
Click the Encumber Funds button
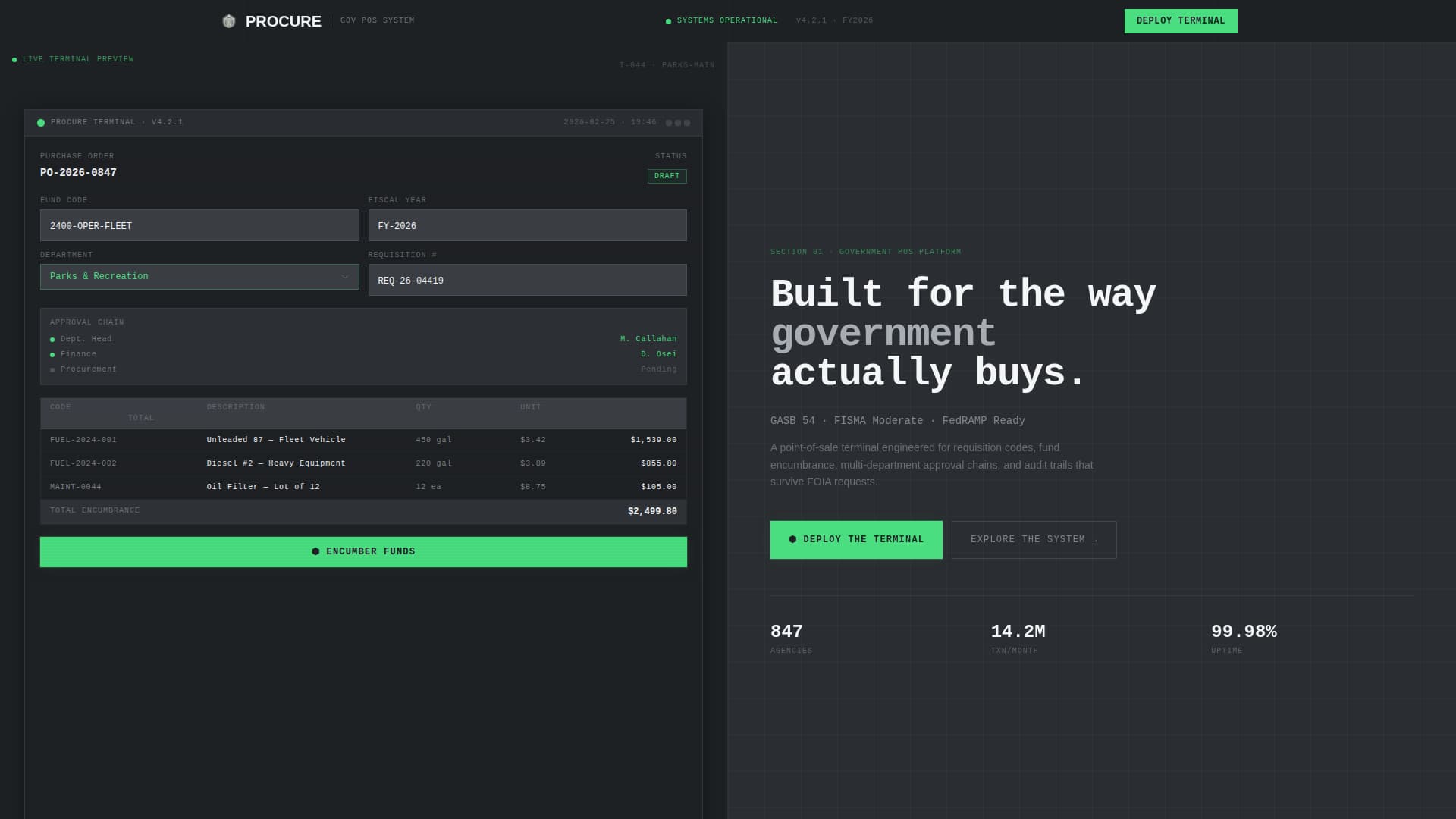tap(363, 552)
